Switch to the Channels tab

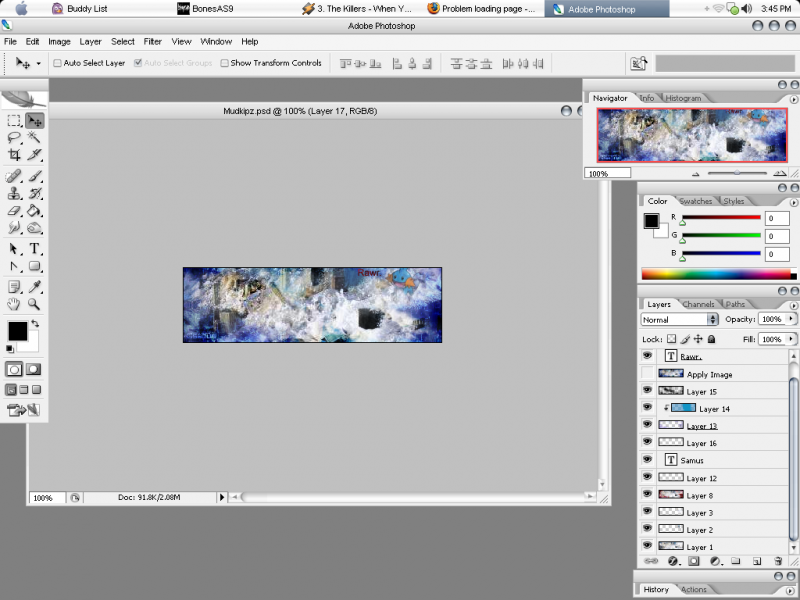[x=698, y=304]
